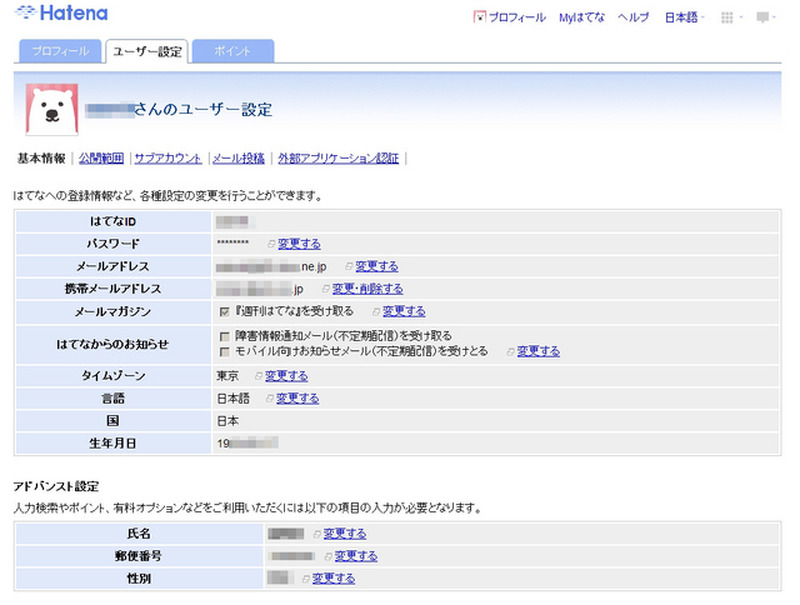Open the 日本語 language dropdown
Image resolution: width=800 pixels, height=605 pixels.
tap(680, 16)
